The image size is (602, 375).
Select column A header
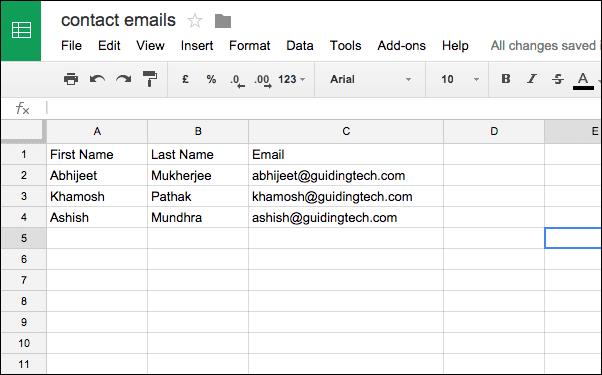pyautogui.click(x=97, y=132)
